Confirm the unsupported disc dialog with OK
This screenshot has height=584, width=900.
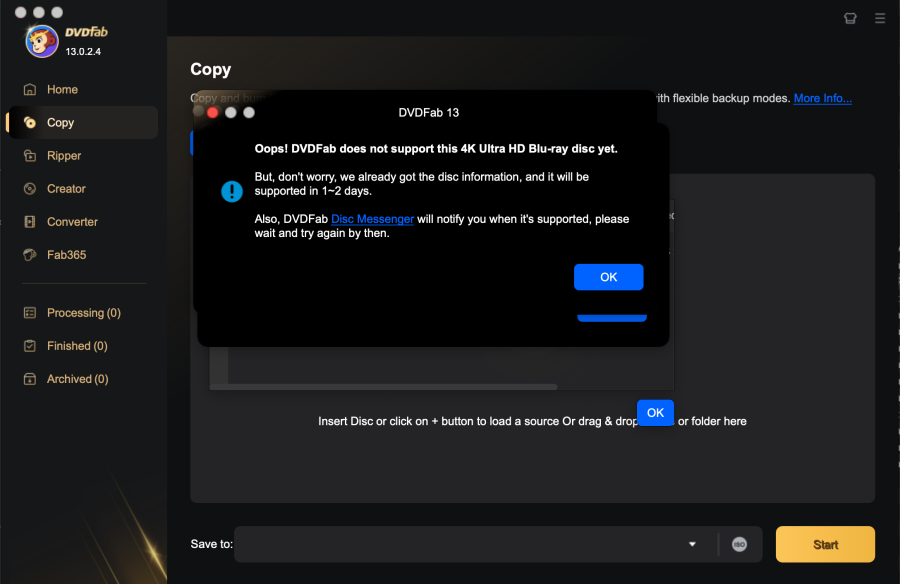pos(608,277)
